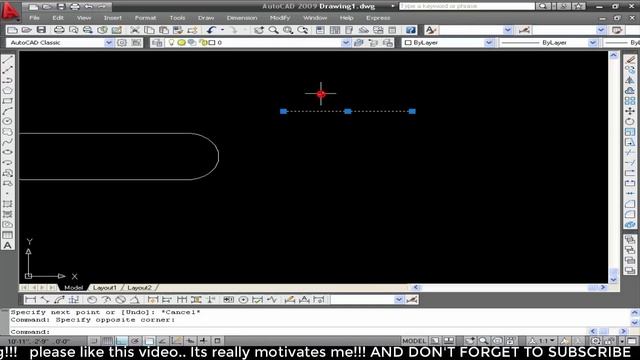Click the Help question mark icon
Screen dimensions: 640x360
[x=411, y=30]
